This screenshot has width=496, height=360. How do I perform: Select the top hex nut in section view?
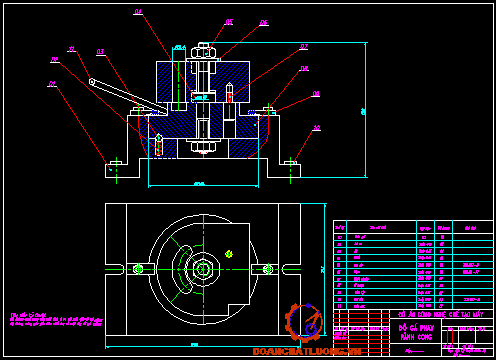pos(203,53)
